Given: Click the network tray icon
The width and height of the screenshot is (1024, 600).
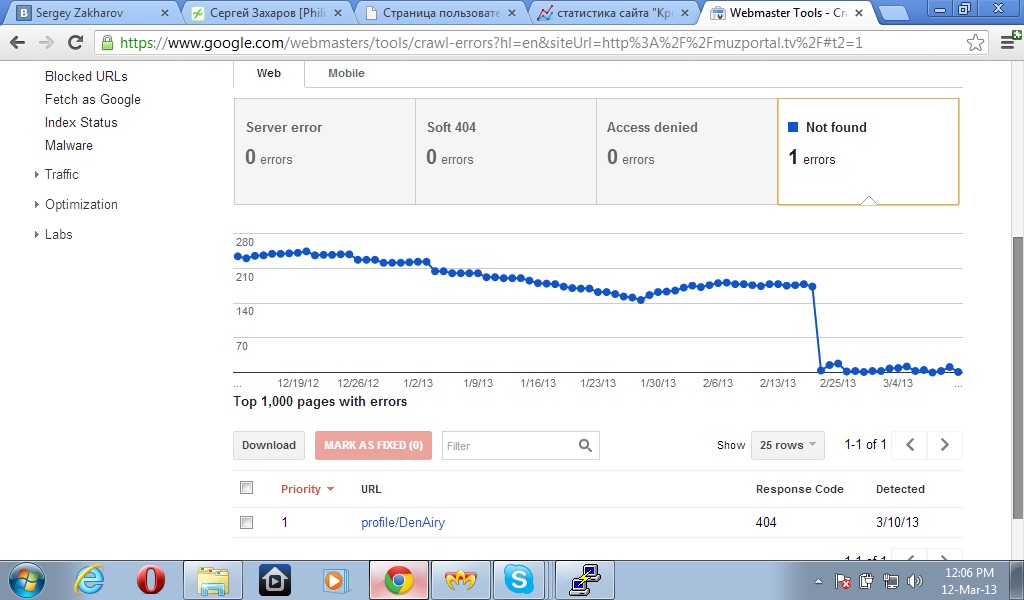Looking at the screenshot, I should point(890,580).
